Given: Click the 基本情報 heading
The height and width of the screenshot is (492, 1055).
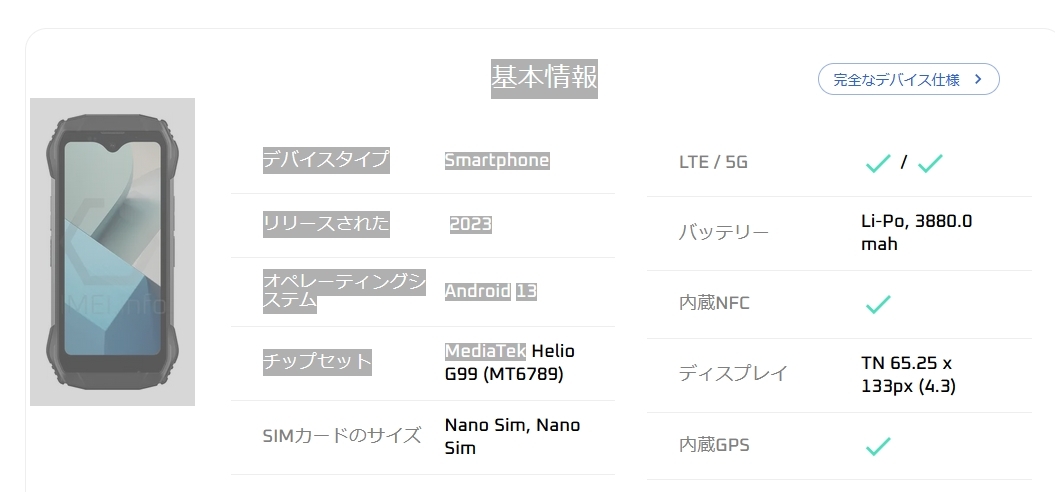Looking at the screenshot, I should 544,78.
